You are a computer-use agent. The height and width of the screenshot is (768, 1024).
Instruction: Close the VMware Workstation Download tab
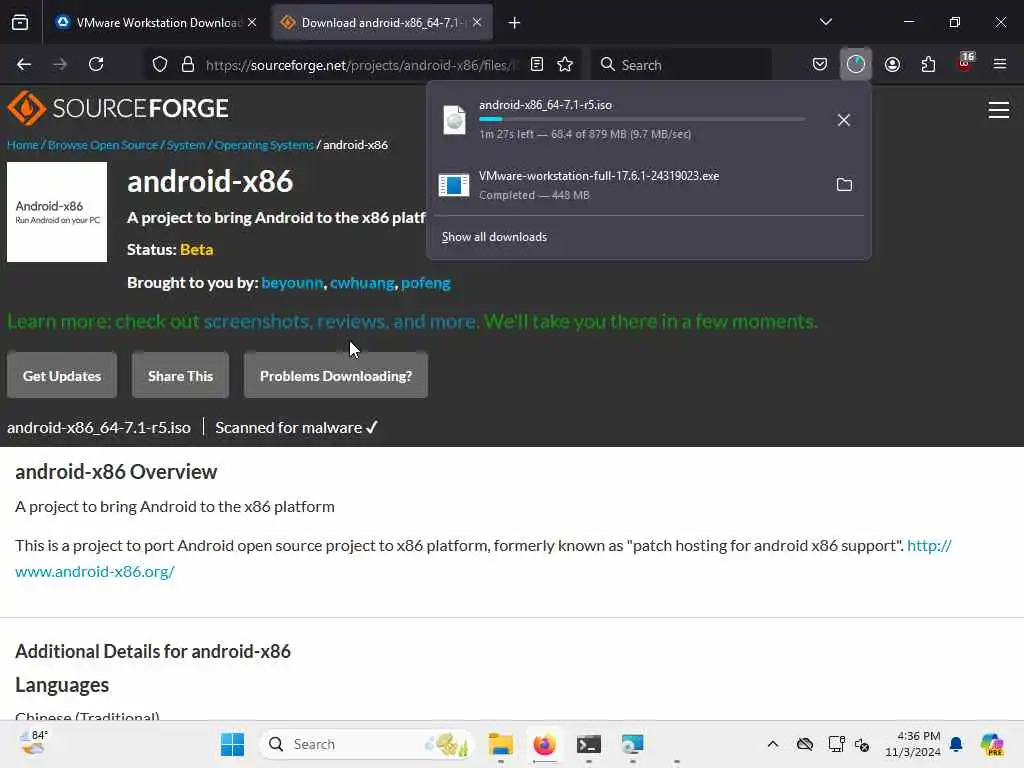pyautogui.click(x=252, y=23)
